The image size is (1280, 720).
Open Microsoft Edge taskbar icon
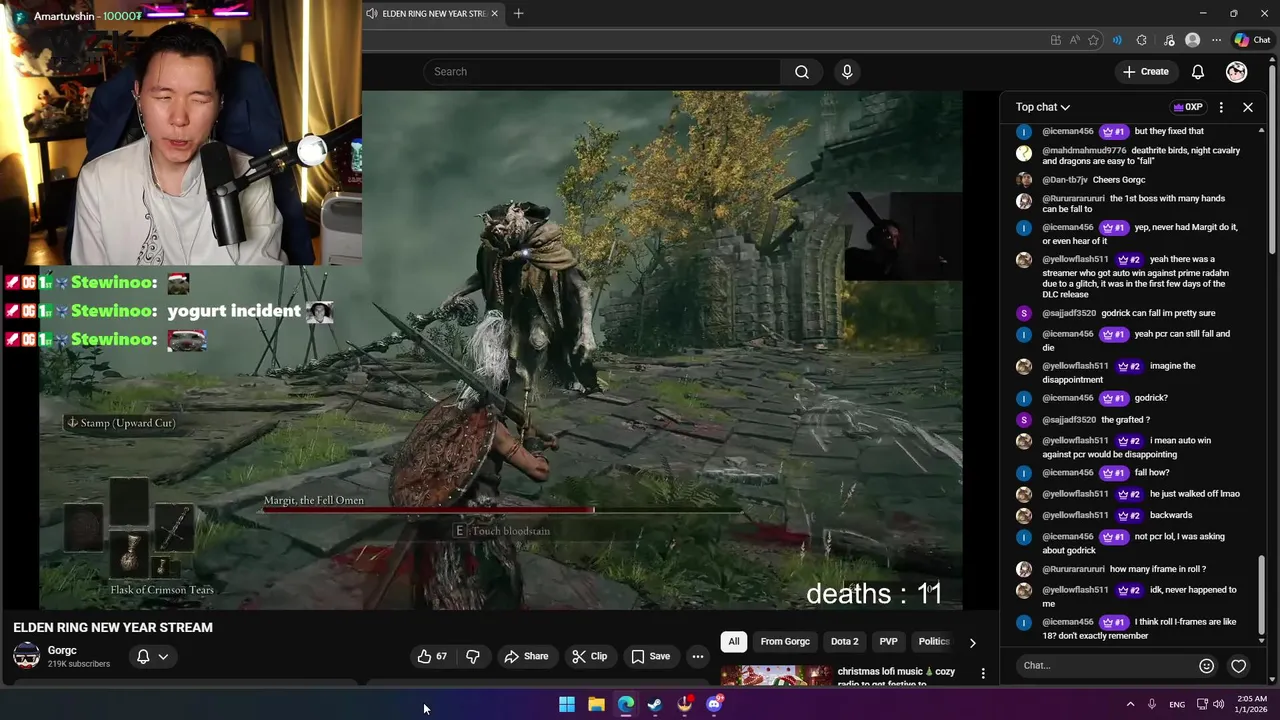click(626, 704)
